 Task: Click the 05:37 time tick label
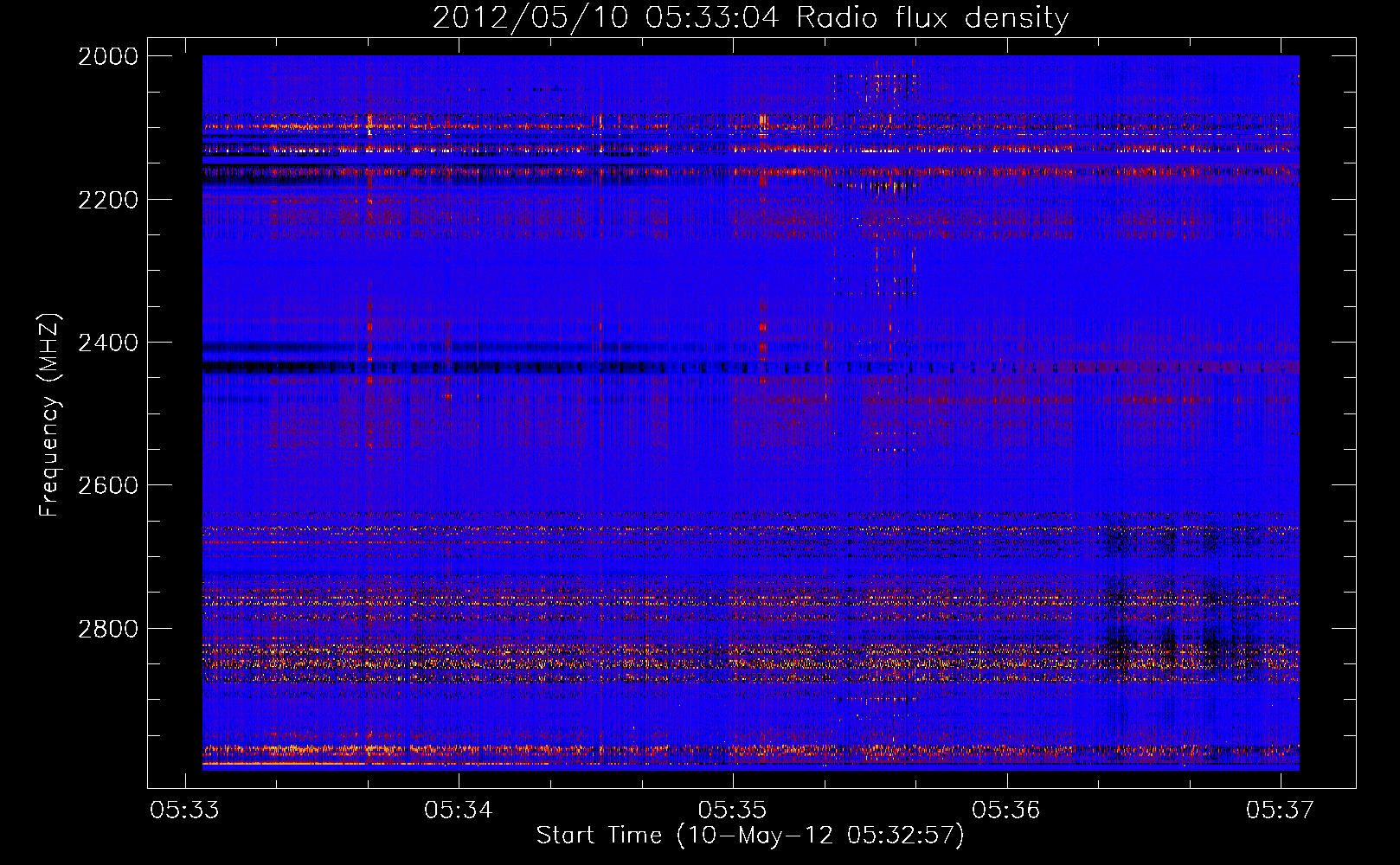coord(1281,810)
